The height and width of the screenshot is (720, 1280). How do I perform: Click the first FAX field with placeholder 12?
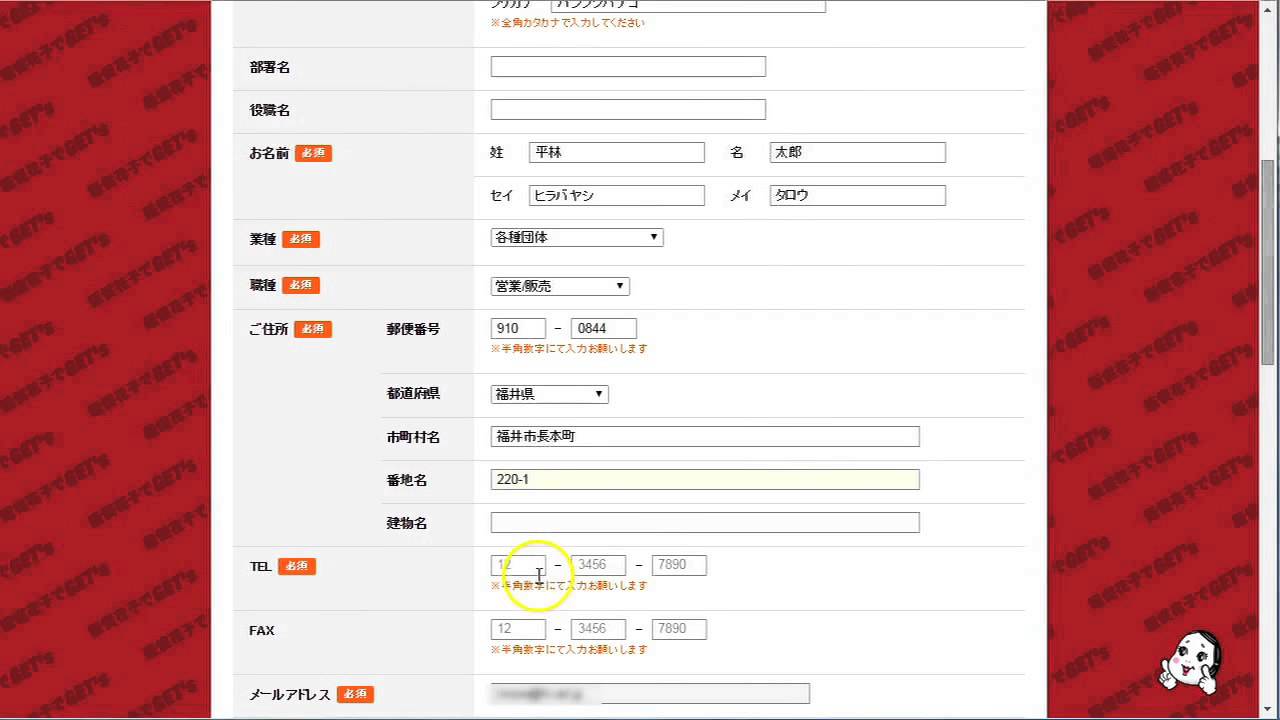click(x=518, y=629)
